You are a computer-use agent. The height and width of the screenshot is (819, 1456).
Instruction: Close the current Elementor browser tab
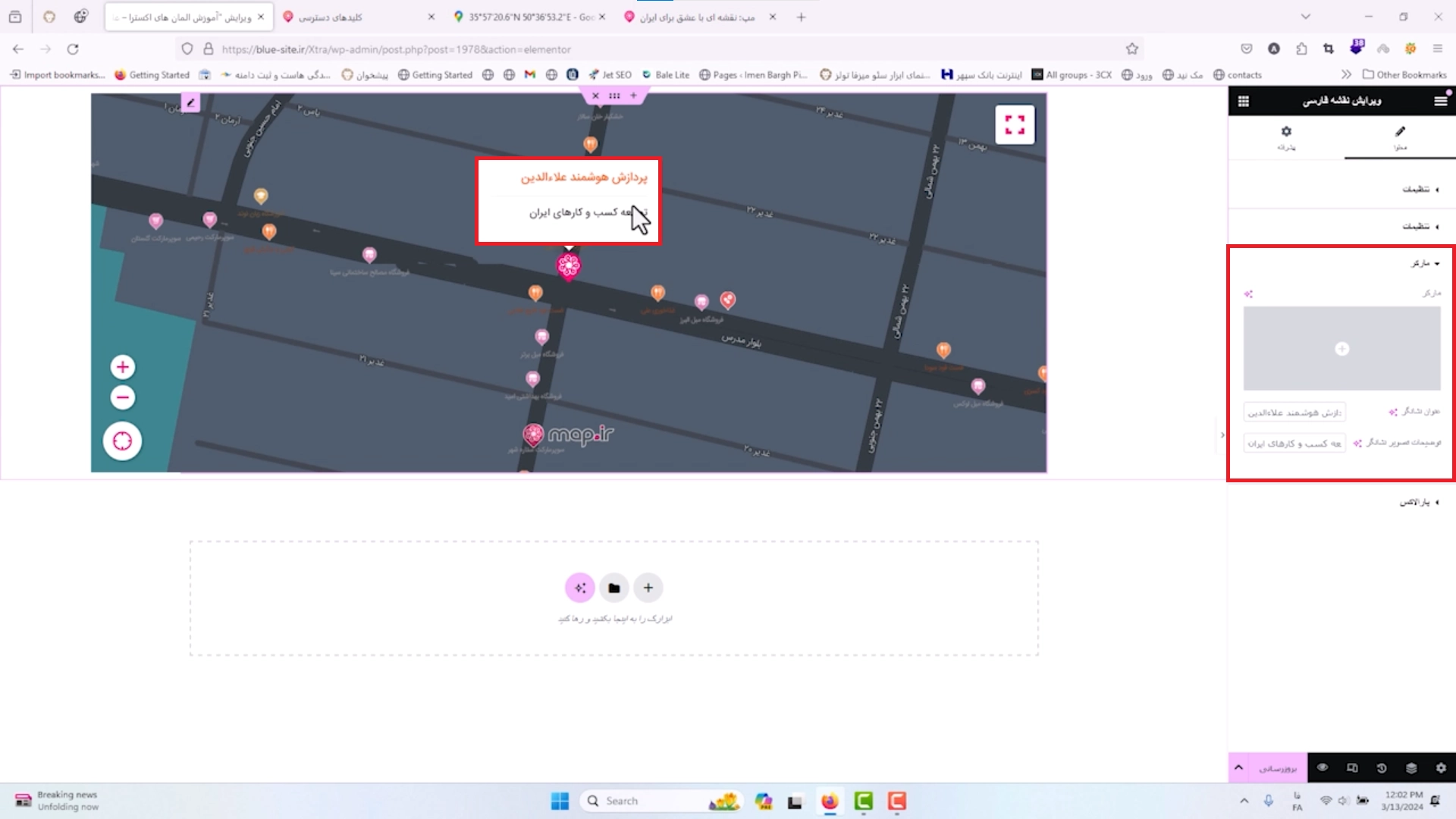[261, 17]
